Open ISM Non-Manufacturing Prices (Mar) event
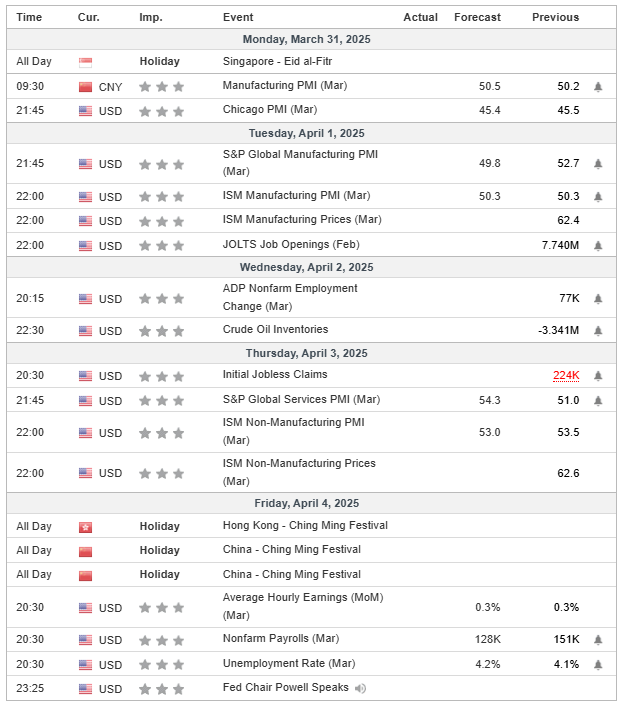620x704 pixels. point(299,472)
